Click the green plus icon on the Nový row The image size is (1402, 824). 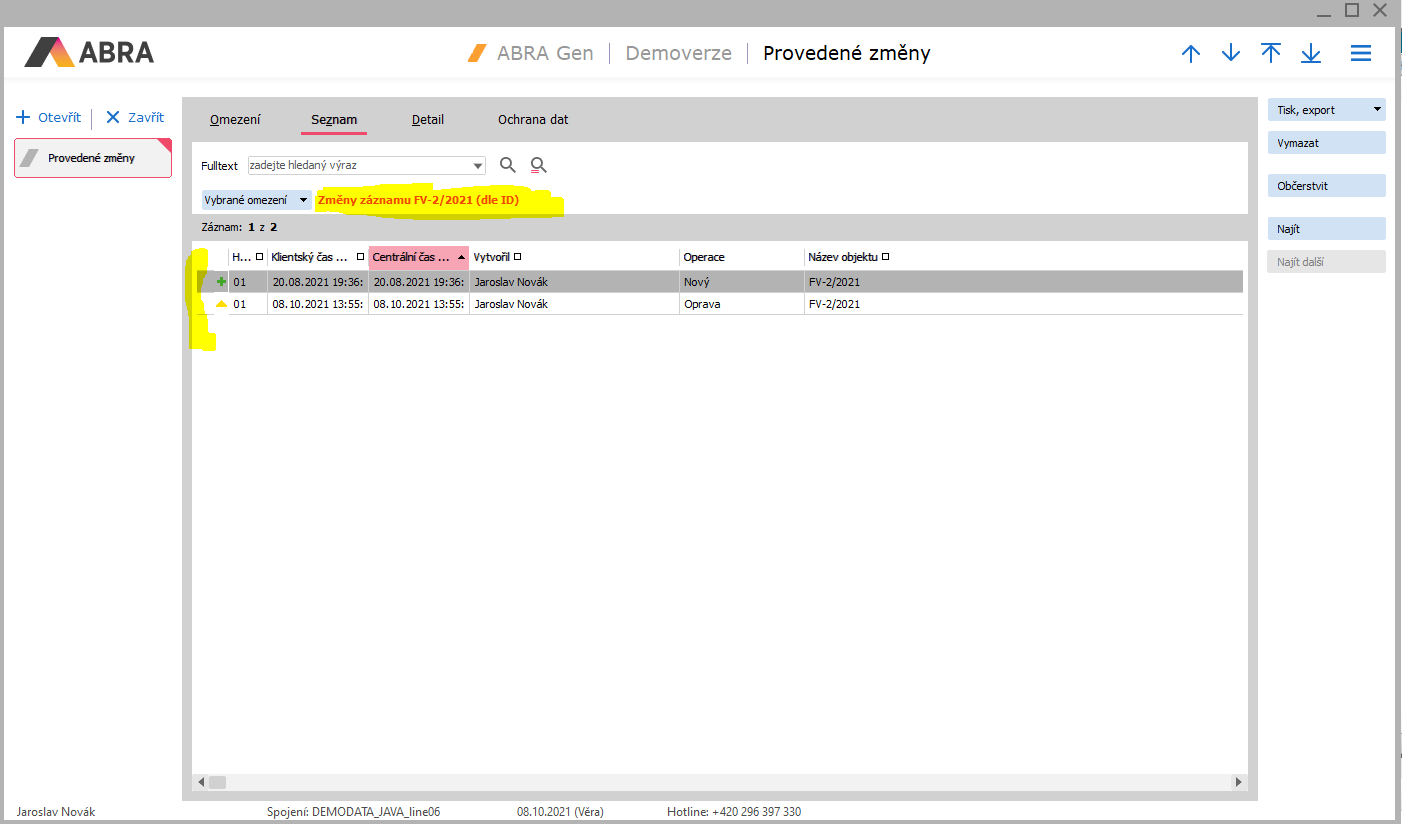(x=221, y=282)
